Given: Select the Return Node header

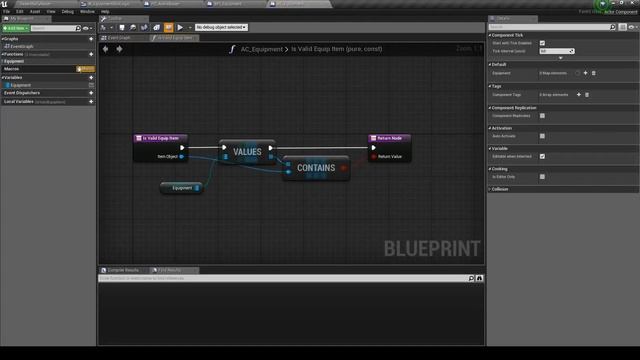Looking at the screenshot, I should coord(389,138).
